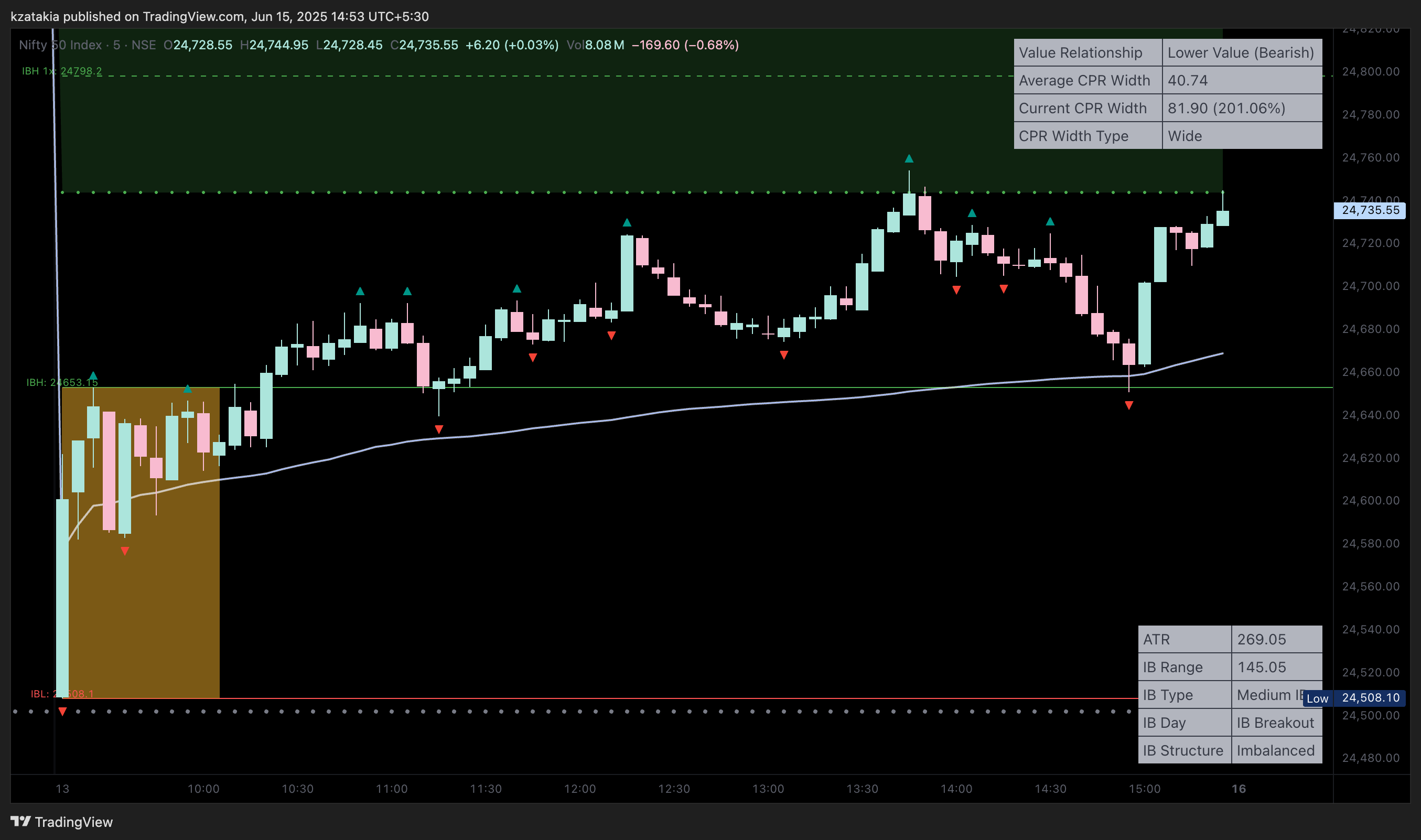This screenshot has height=840, width=1421.
Task: Click the 24,480.00 price axis label
Action: [1371, 758]
